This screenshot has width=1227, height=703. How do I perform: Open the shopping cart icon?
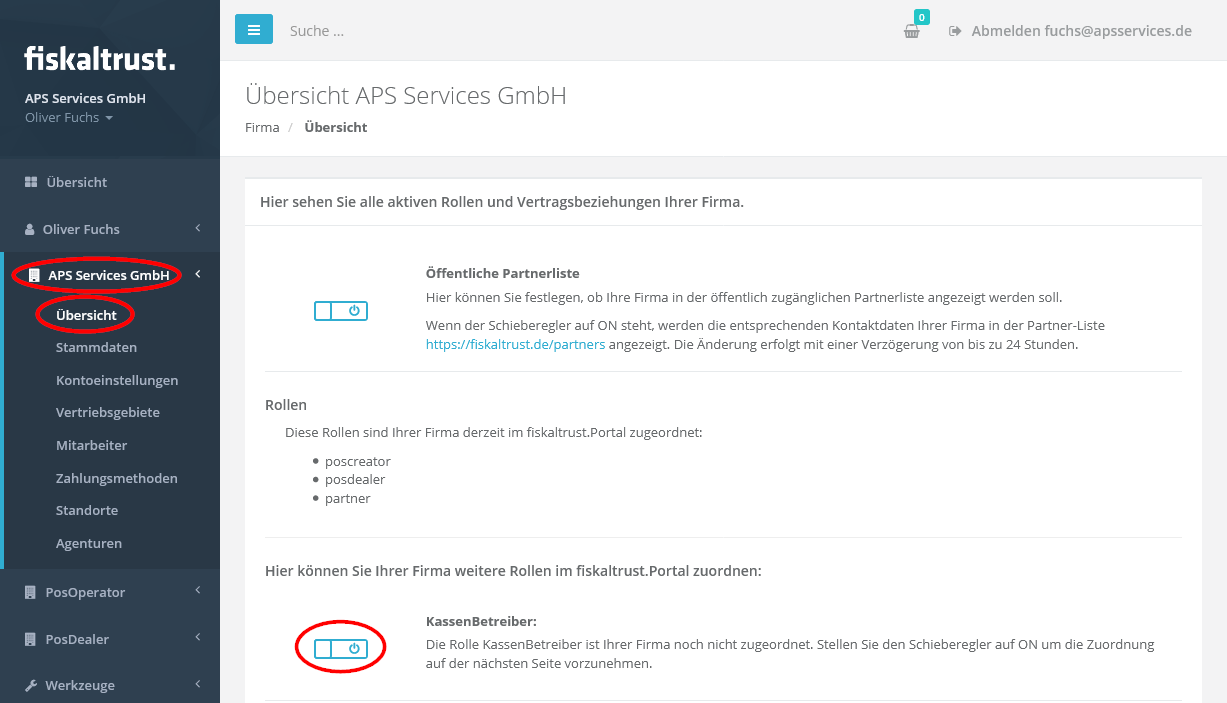pyautogui.click(x=911, y=31)
